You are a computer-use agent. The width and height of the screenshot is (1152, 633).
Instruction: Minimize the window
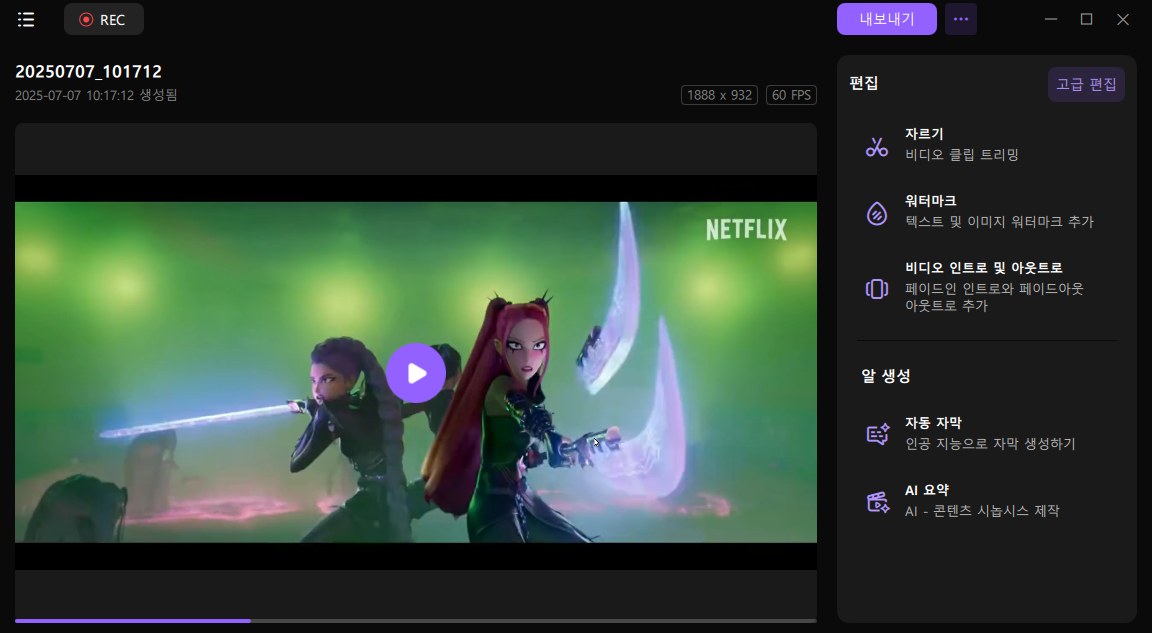pyautogui.click(x=1051, y=19)
